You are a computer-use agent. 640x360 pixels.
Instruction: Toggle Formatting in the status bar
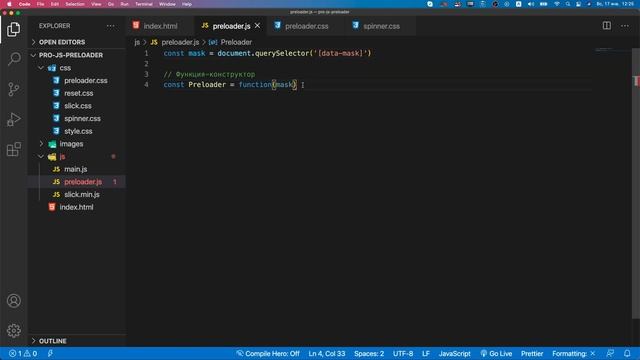[x=574, y=353]
